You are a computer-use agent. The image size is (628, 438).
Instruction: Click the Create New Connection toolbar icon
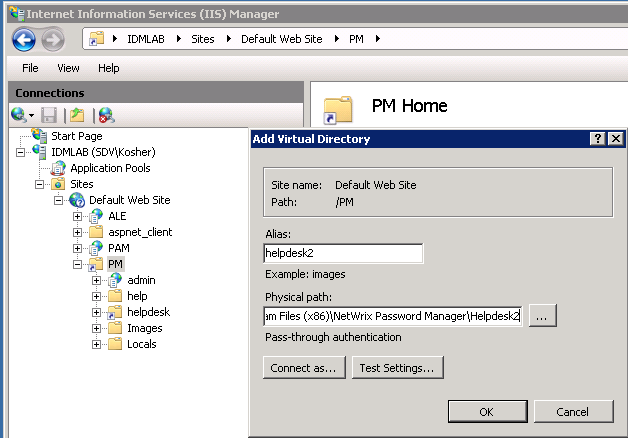(18, 115)
